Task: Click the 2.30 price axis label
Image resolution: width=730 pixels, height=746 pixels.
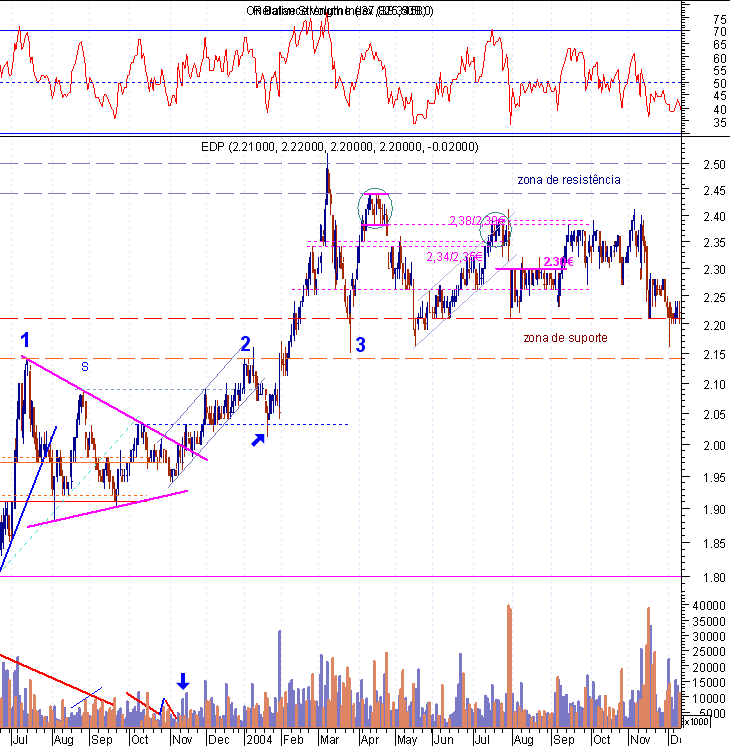Action: [714, 270]
